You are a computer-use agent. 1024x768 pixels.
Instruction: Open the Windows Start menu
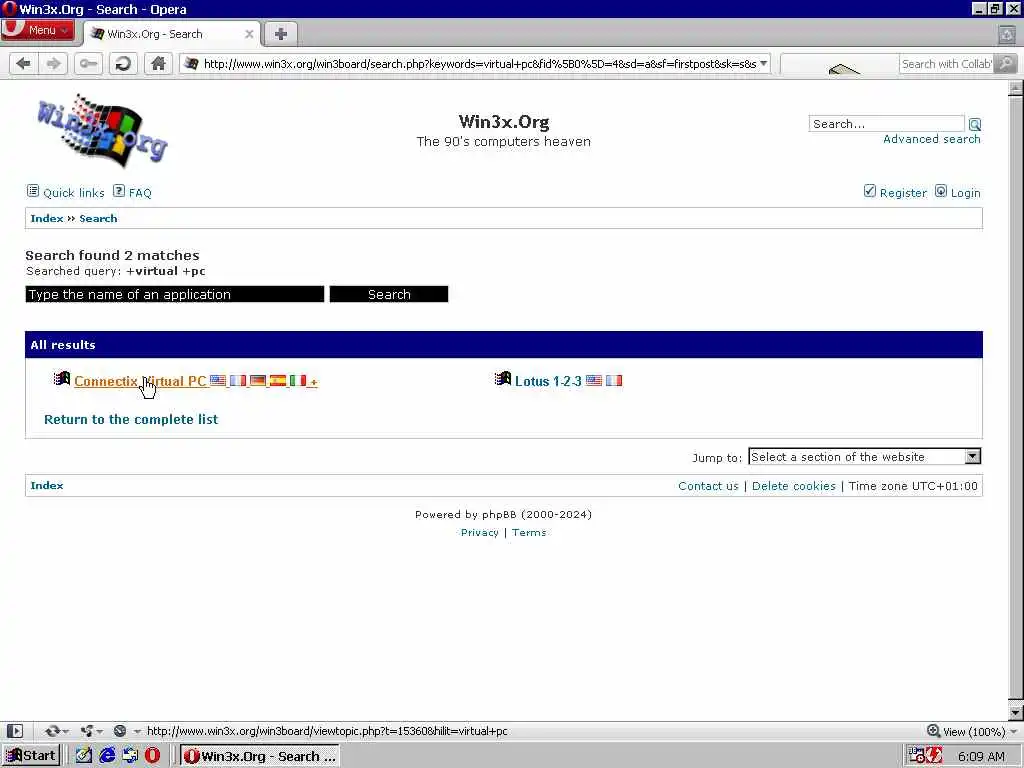tap(31, 756)
